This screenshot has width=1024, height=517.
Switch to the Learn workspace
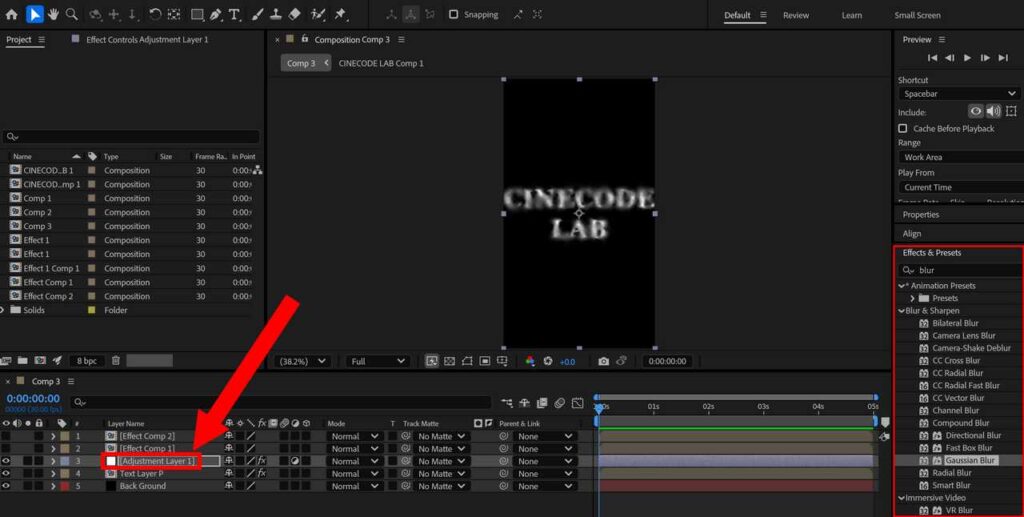852,15
